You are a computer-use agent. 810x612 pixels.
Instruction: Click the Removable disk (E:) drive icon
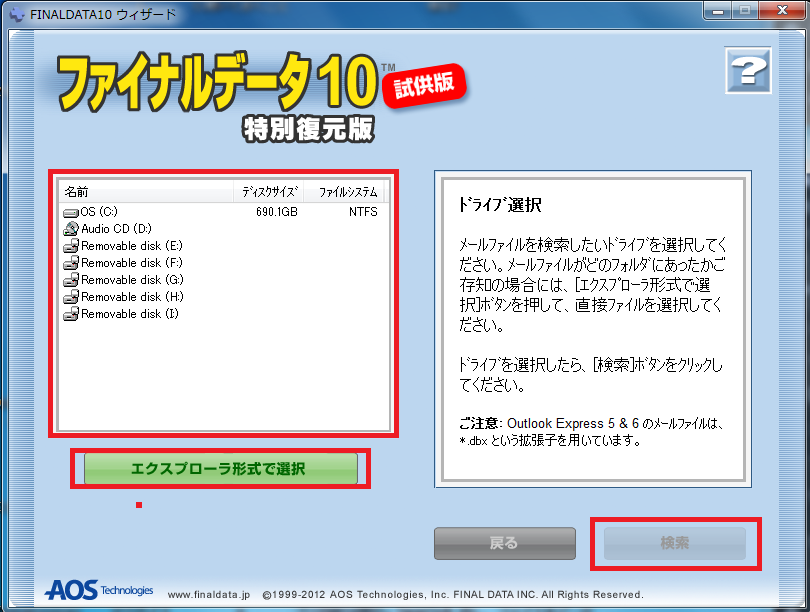[71, 246]
